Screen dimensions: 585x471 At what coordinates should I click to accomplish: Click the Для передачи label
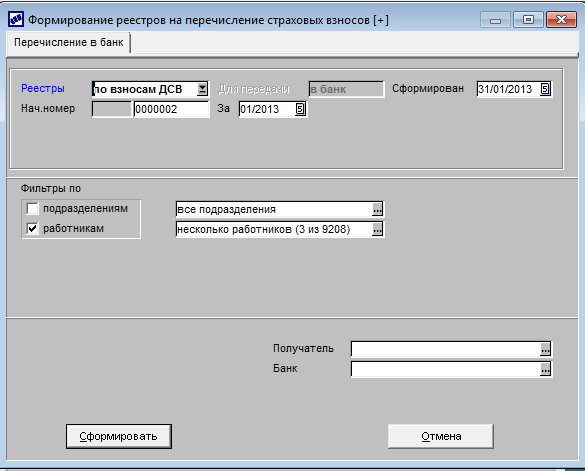coord(254,89)
